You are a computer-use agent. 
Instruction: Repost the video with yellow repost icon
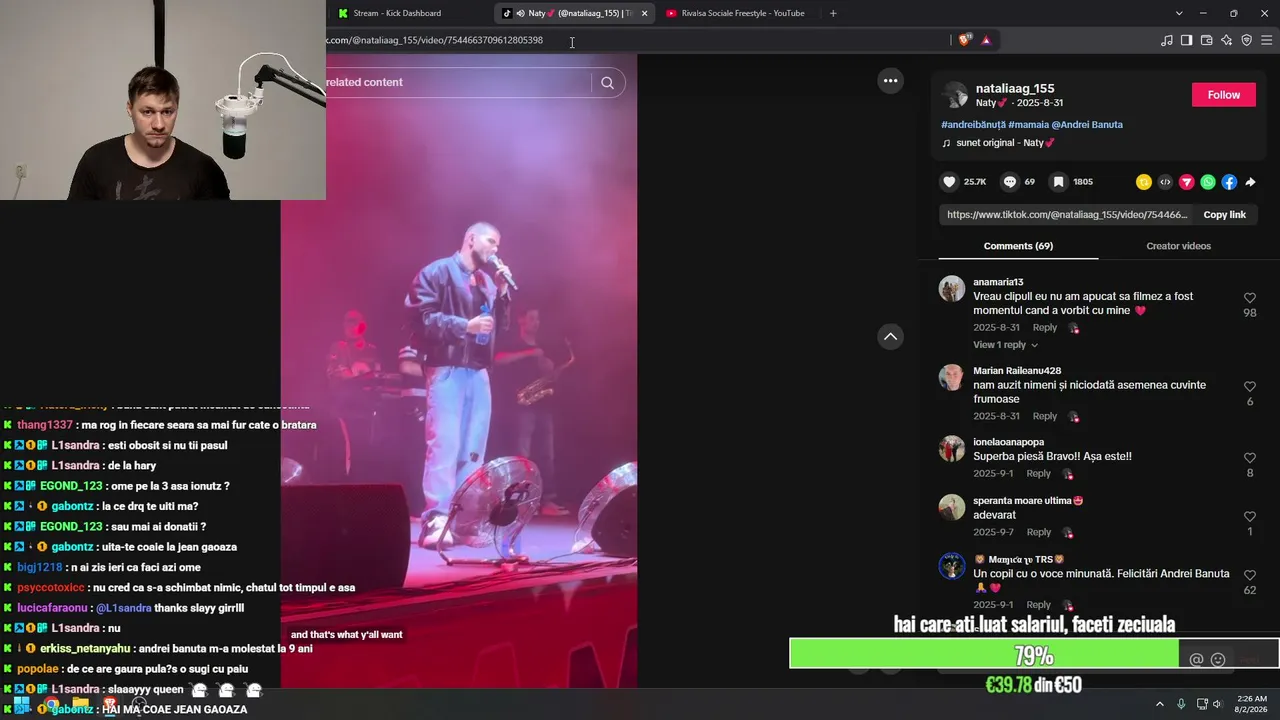point(1144,182)
